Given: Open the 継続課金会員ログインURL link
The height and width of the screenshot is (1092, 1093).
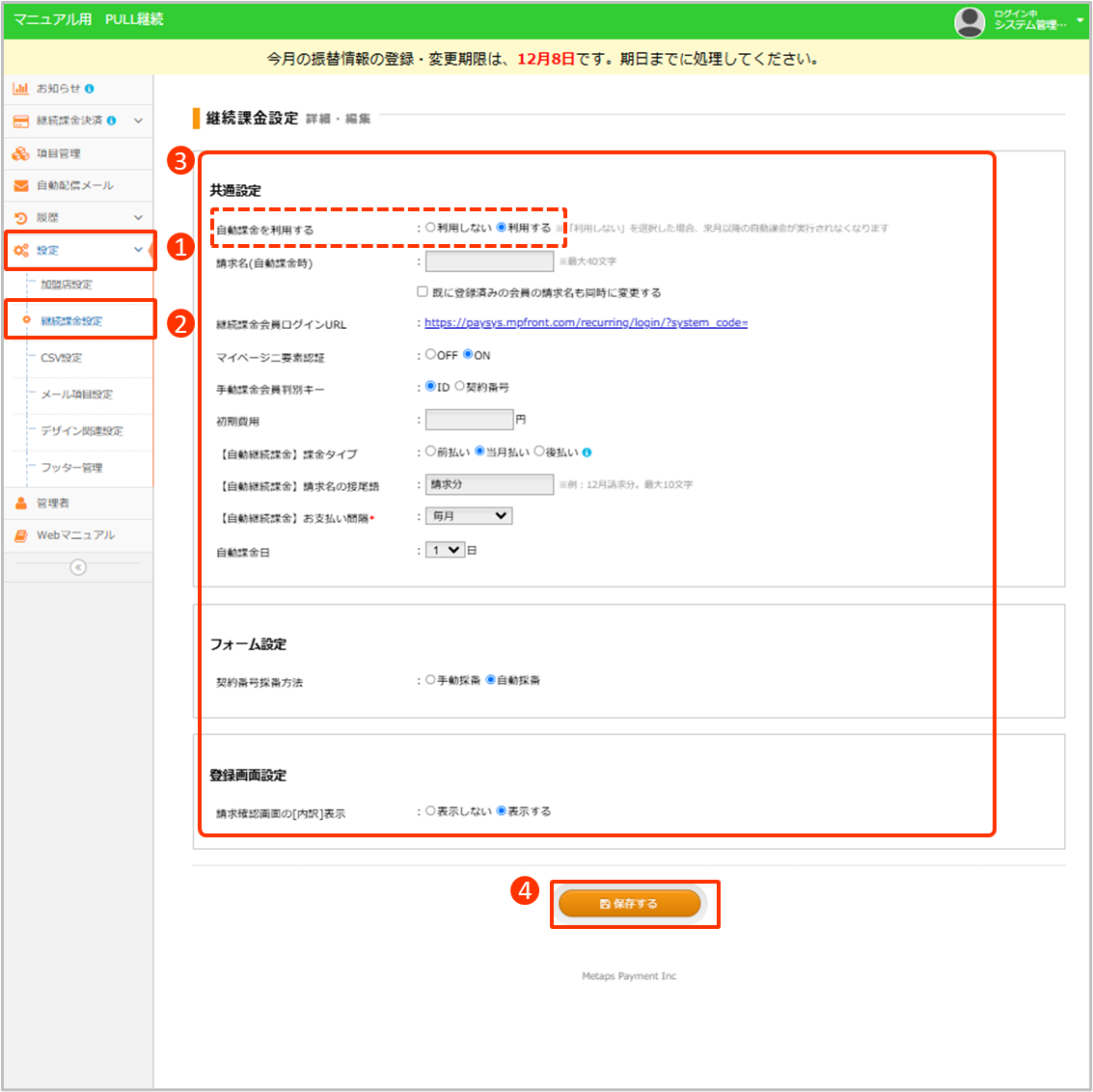Looking at the screenshot, I should (x=586, y=323).
